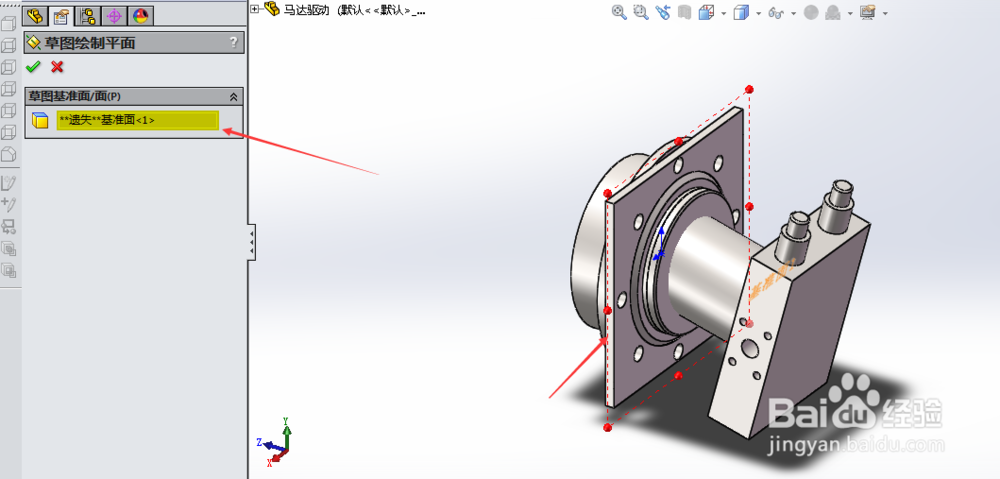Screen dimensions: 1000x479
Task: Click the plus-pencil sketch icon in left toolbar
Action: (9, 205)
